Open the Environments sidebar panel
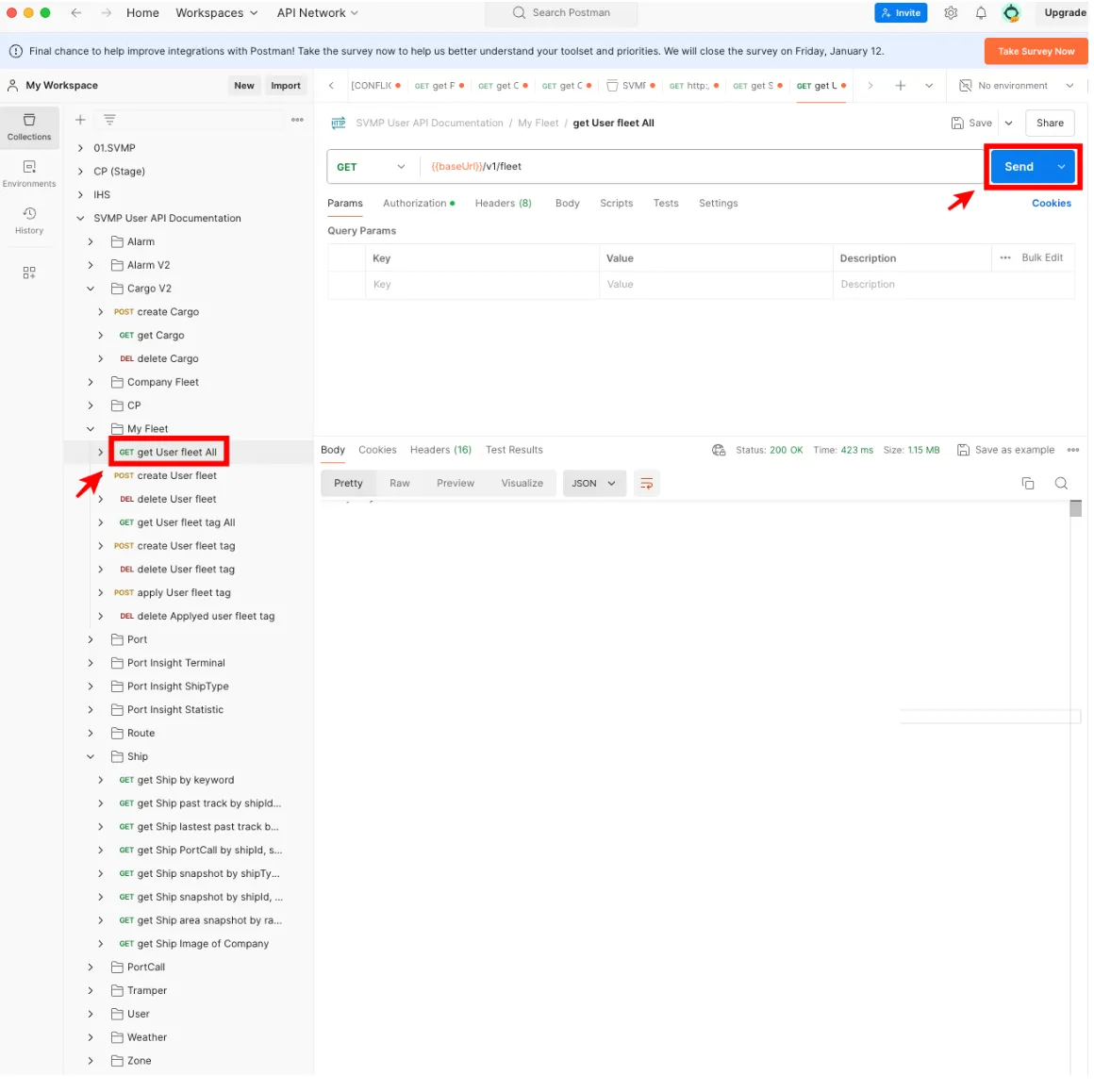1094x1092 pixels. (29, 174)
